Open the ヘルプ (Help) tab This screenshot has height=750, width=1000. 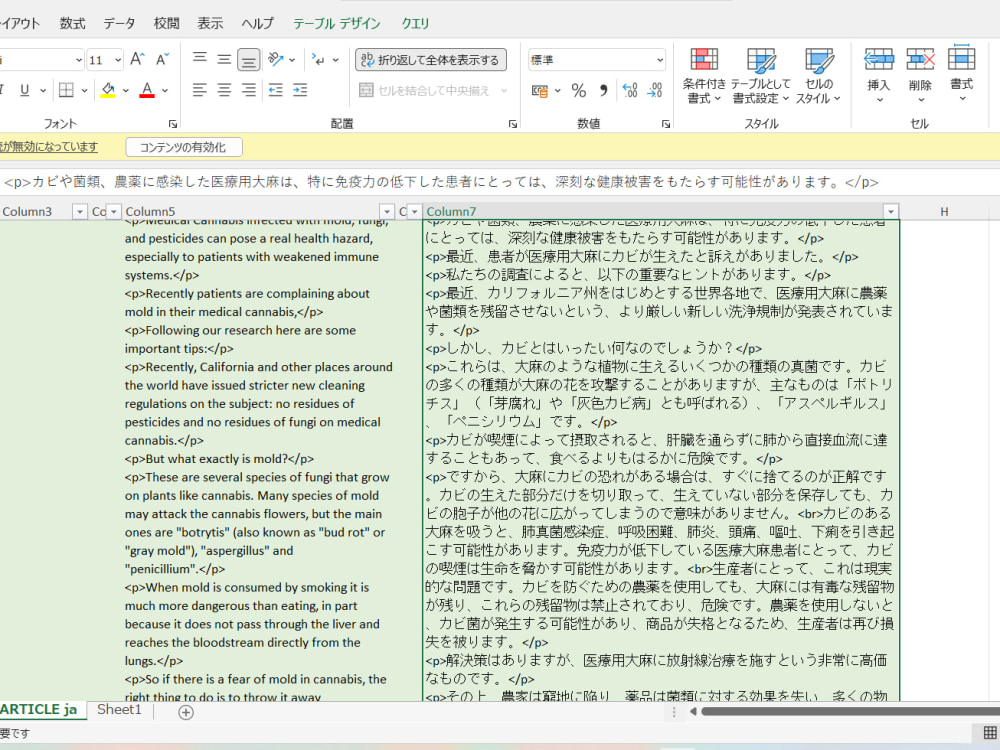(258, 24)
